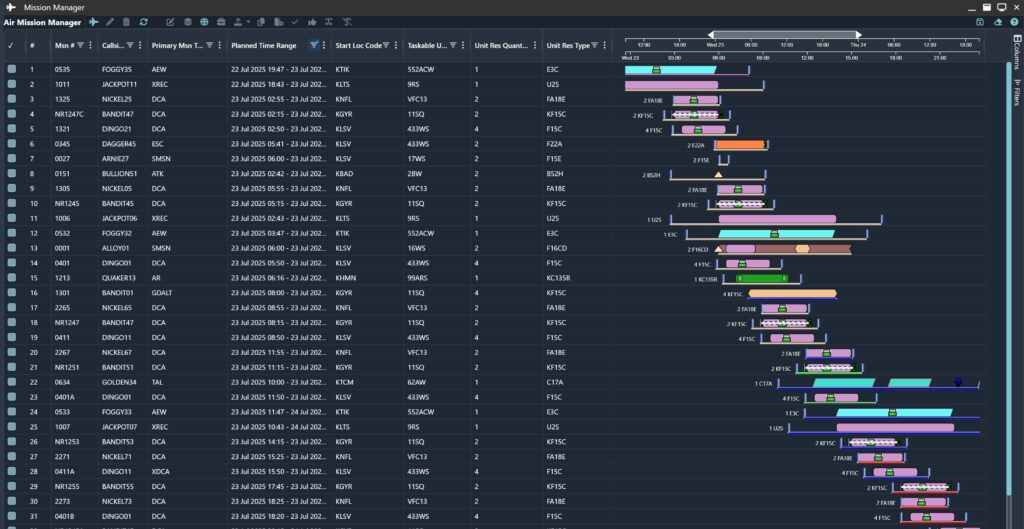Open the Callsign column filter icon
The image size is (1024, 529).
(x=130, y=46)
